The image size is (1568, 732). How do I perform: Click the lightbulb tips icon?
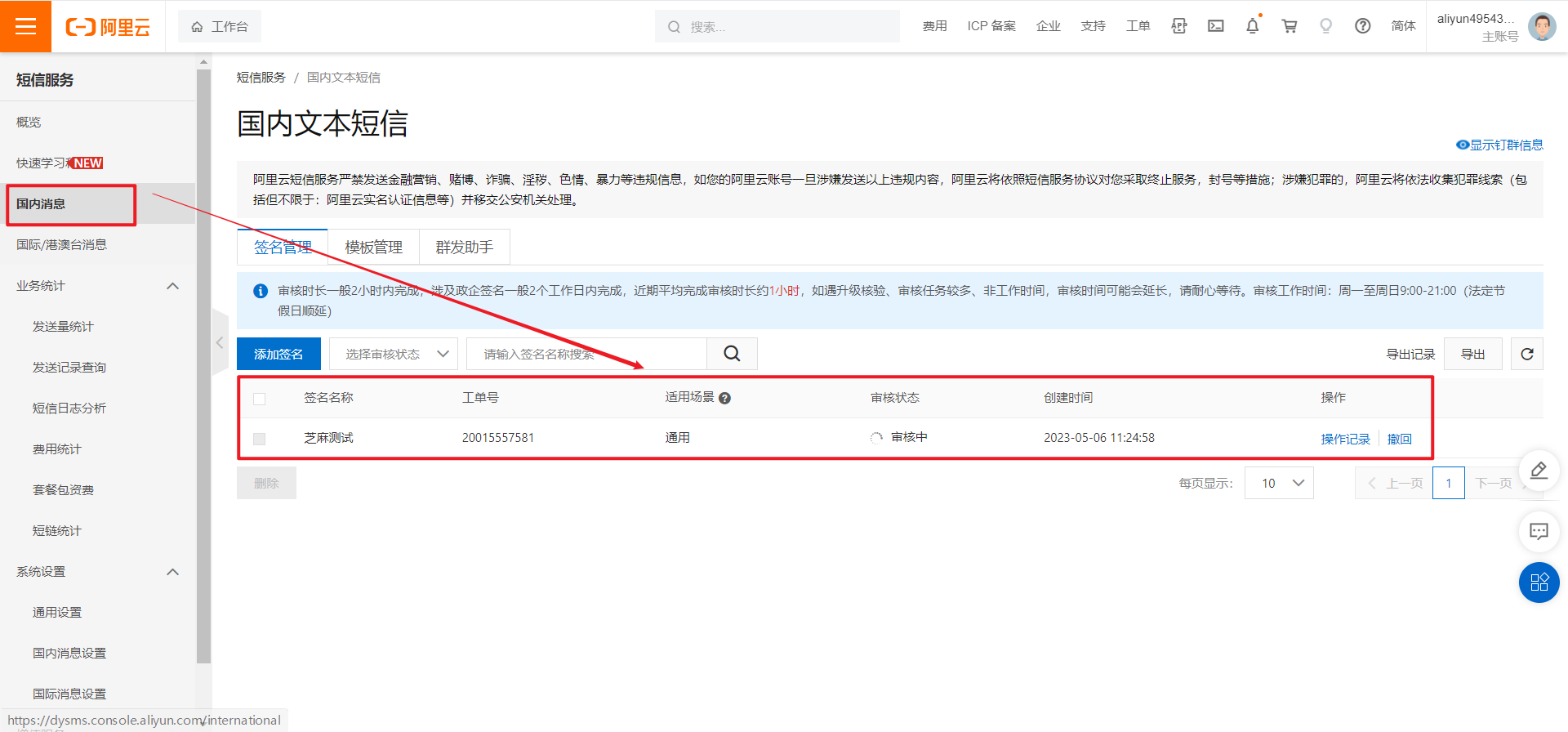pyautogui.click(x=1326, y=26)
